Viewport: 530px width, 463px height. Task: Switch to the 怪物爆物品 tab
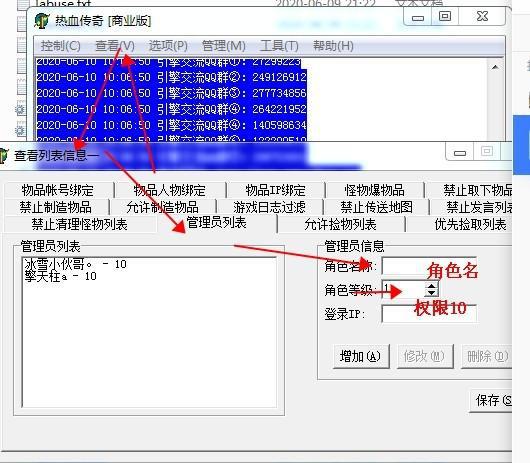(x=375, y=190)
